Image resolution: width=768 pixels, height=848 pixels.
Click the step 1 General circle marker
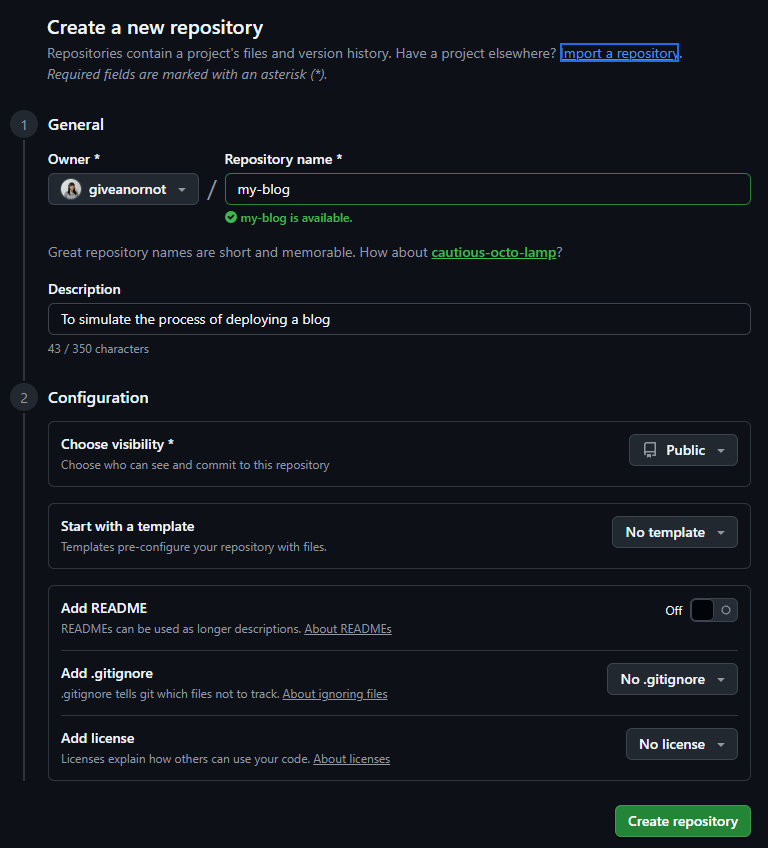[x=23, y=125]
